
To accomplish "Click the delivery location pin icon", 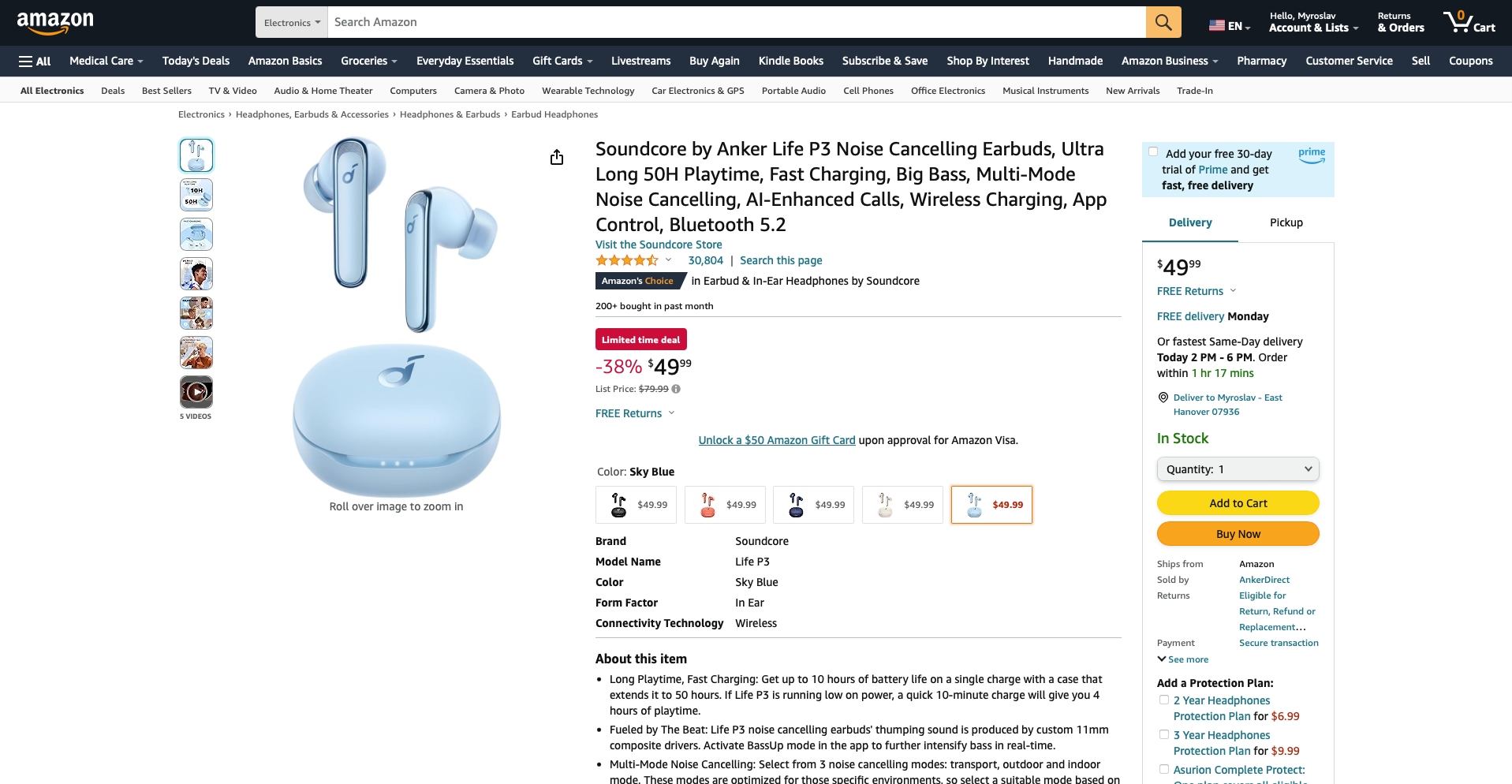I will pos(1163,398).
